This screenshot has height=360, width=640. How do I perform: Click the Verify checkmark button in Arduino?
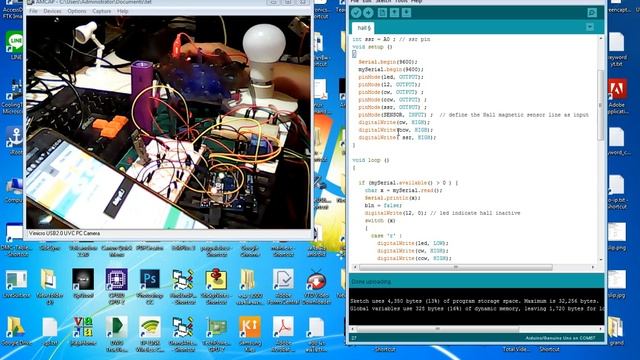pyautogui.click(x=356, y=13)
